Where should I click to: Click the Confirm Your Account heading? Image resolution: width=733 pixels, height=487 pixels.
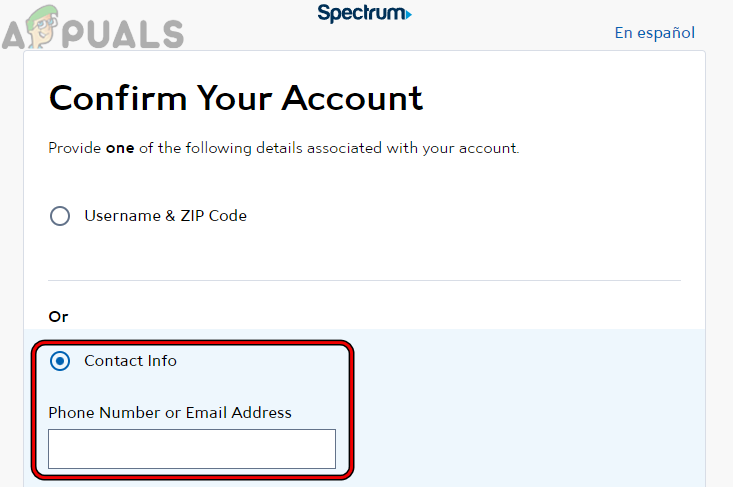236,98
